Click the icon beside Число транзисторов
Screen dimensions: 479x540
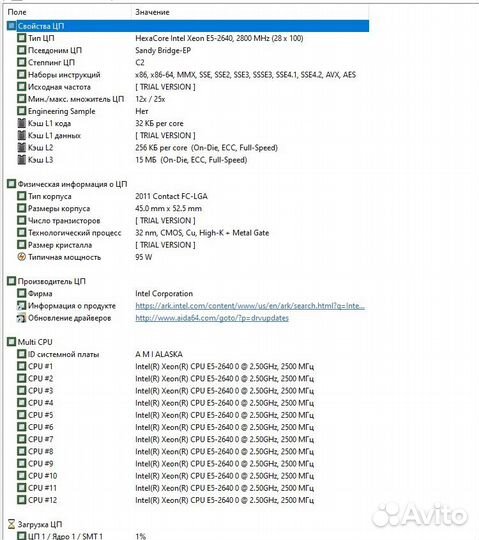(22, 220)
